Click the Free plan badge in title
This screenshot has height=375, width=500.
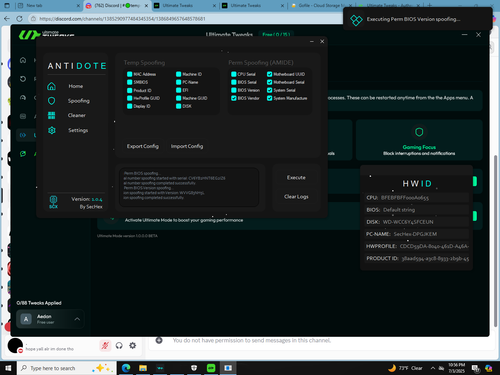276,34
